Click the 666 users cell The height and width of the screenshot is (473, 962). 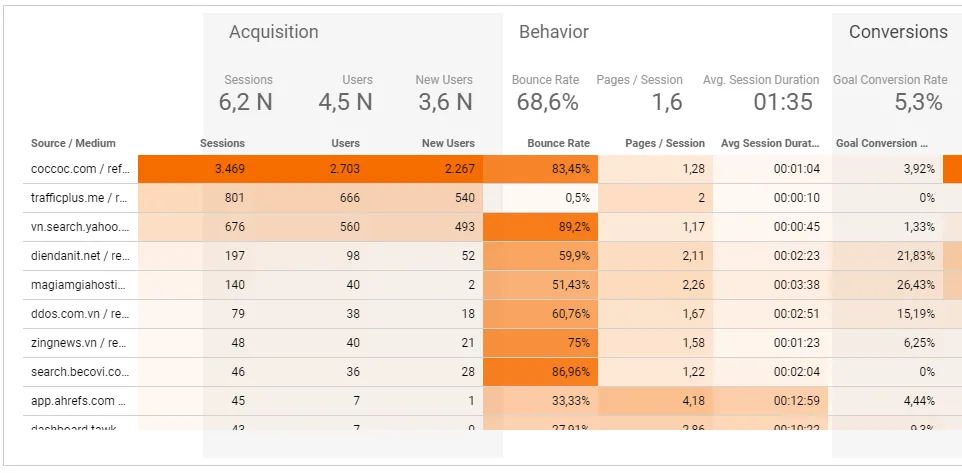310,198
